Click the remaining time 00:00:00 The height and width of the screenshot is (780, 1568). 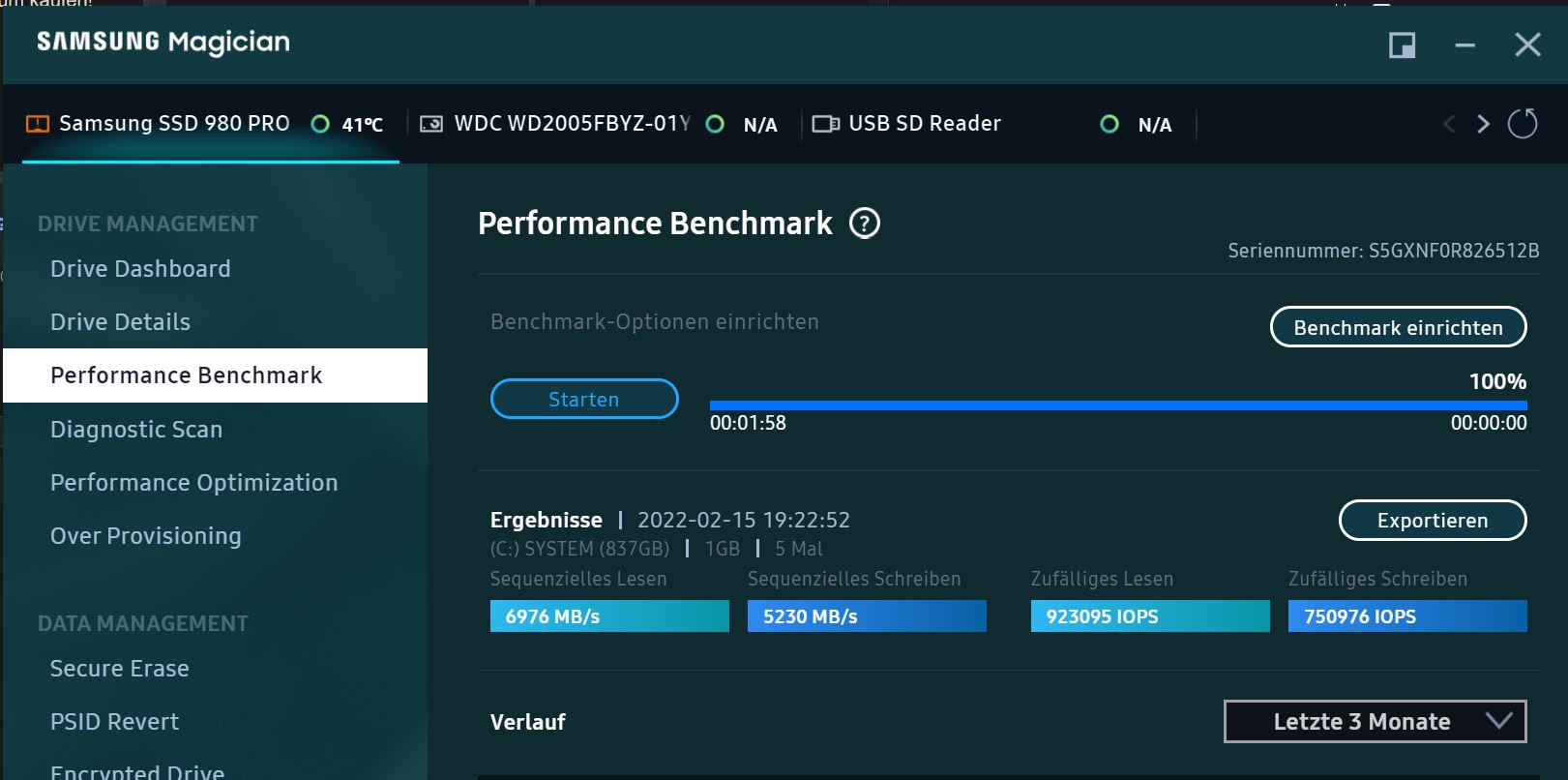click(1489, 423)
